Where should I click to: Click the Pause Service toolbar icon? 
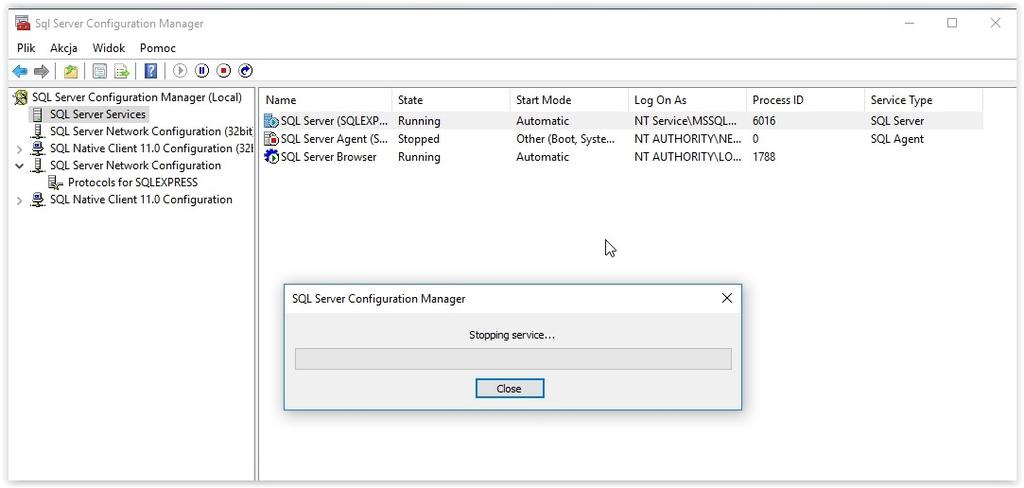pos(202,71)
